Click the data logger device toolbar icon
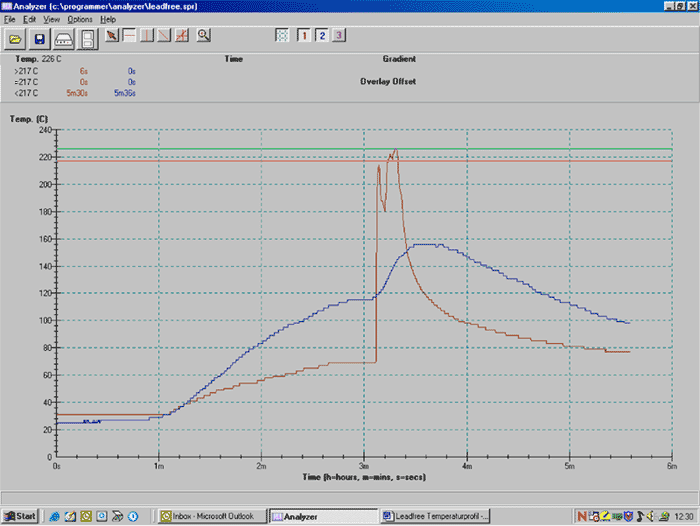This screenshot has height=526, width=700. click(64, 39)
